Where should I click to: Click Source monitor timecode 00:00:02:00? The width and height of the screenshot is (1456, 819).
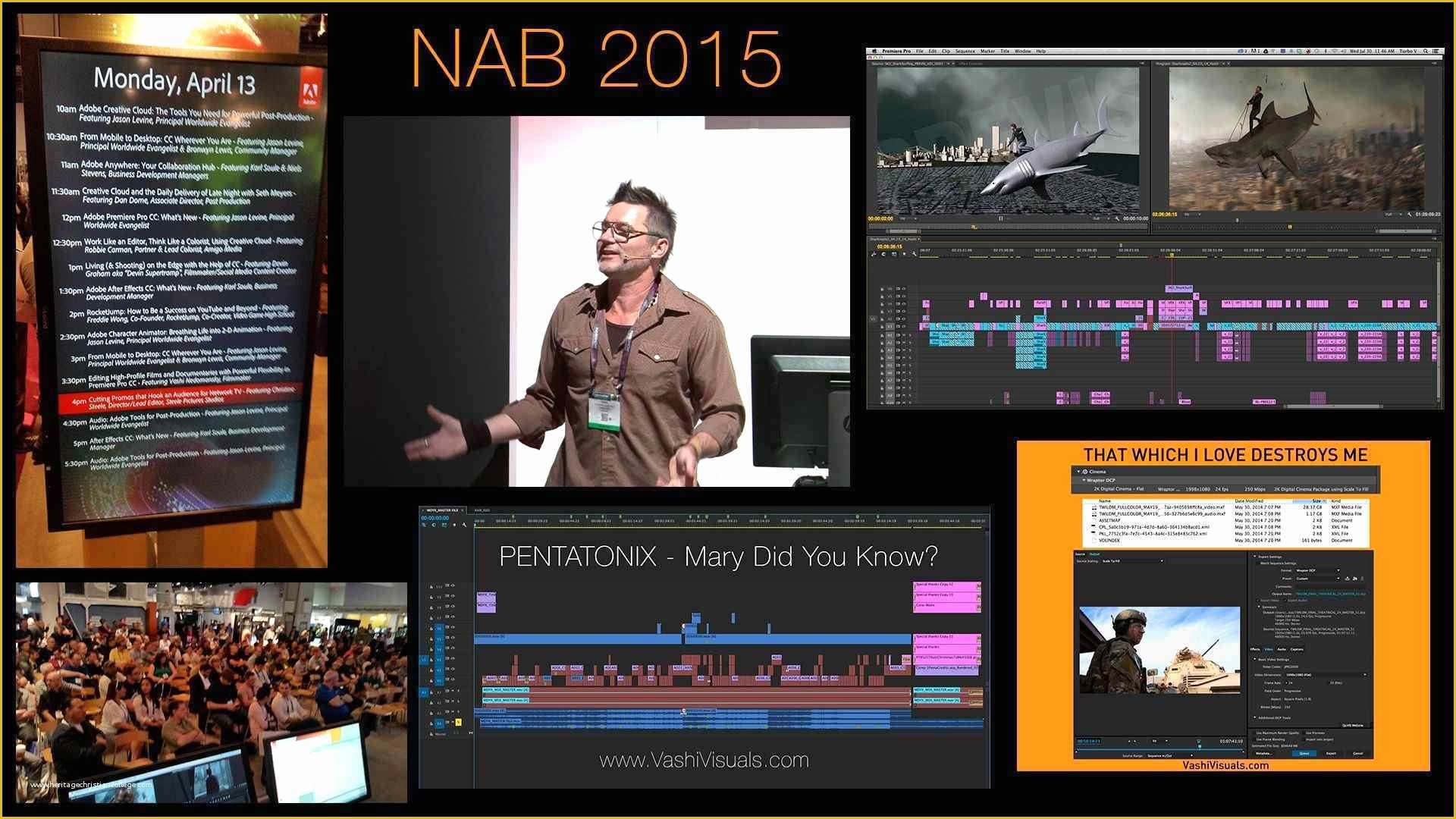tap(880, 218)
